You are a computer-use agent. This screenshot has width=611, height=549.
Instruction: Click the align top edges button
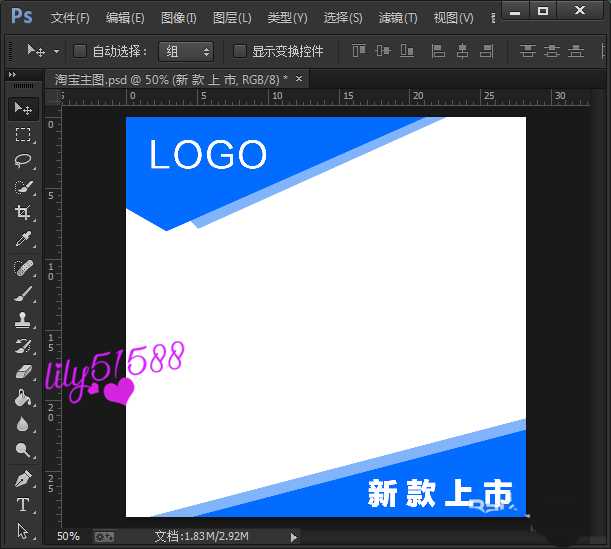click(357, 51)
